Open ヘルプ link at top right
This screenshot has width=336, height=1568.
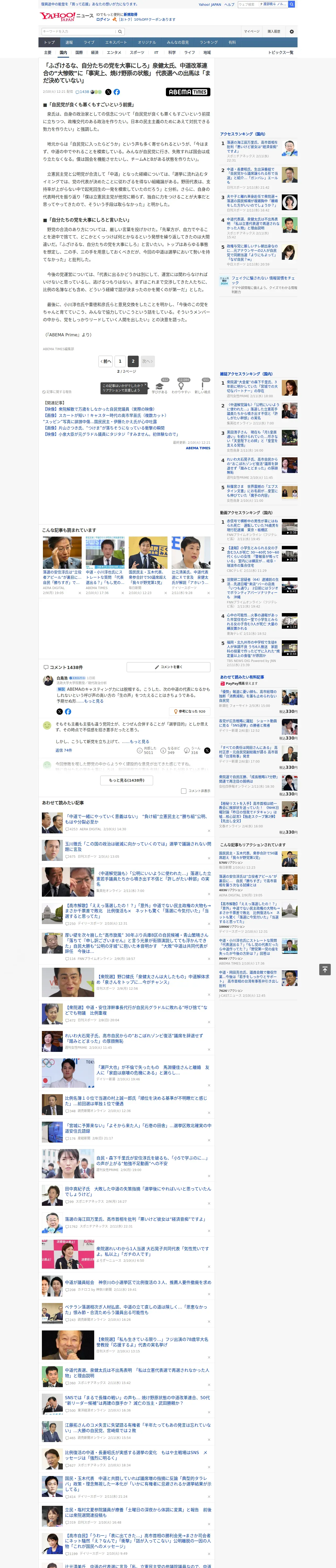click(229, 4)
